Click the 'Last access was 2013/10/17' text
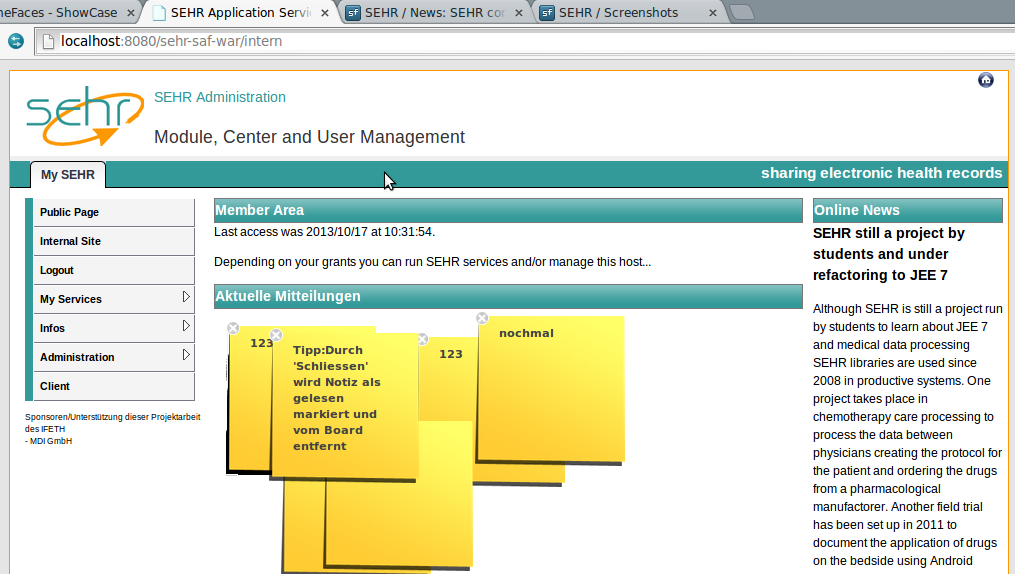The width and height of the screenshot is (1015, 574). (x=324, y=232)
